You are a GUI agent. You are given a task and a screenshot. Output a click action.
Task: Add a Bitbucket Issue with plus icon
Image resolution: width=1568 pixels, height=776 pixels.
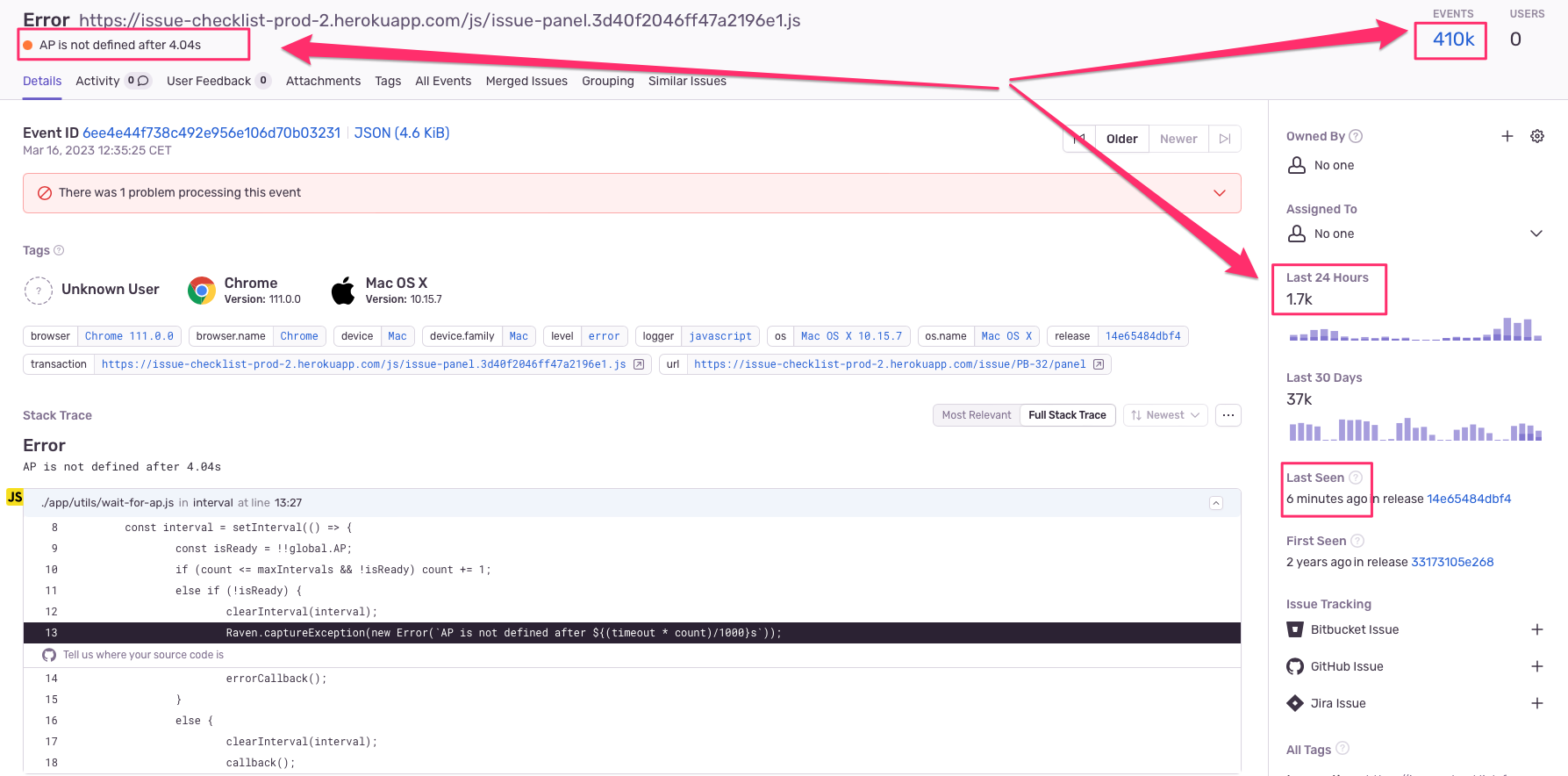click(1536, 629)
